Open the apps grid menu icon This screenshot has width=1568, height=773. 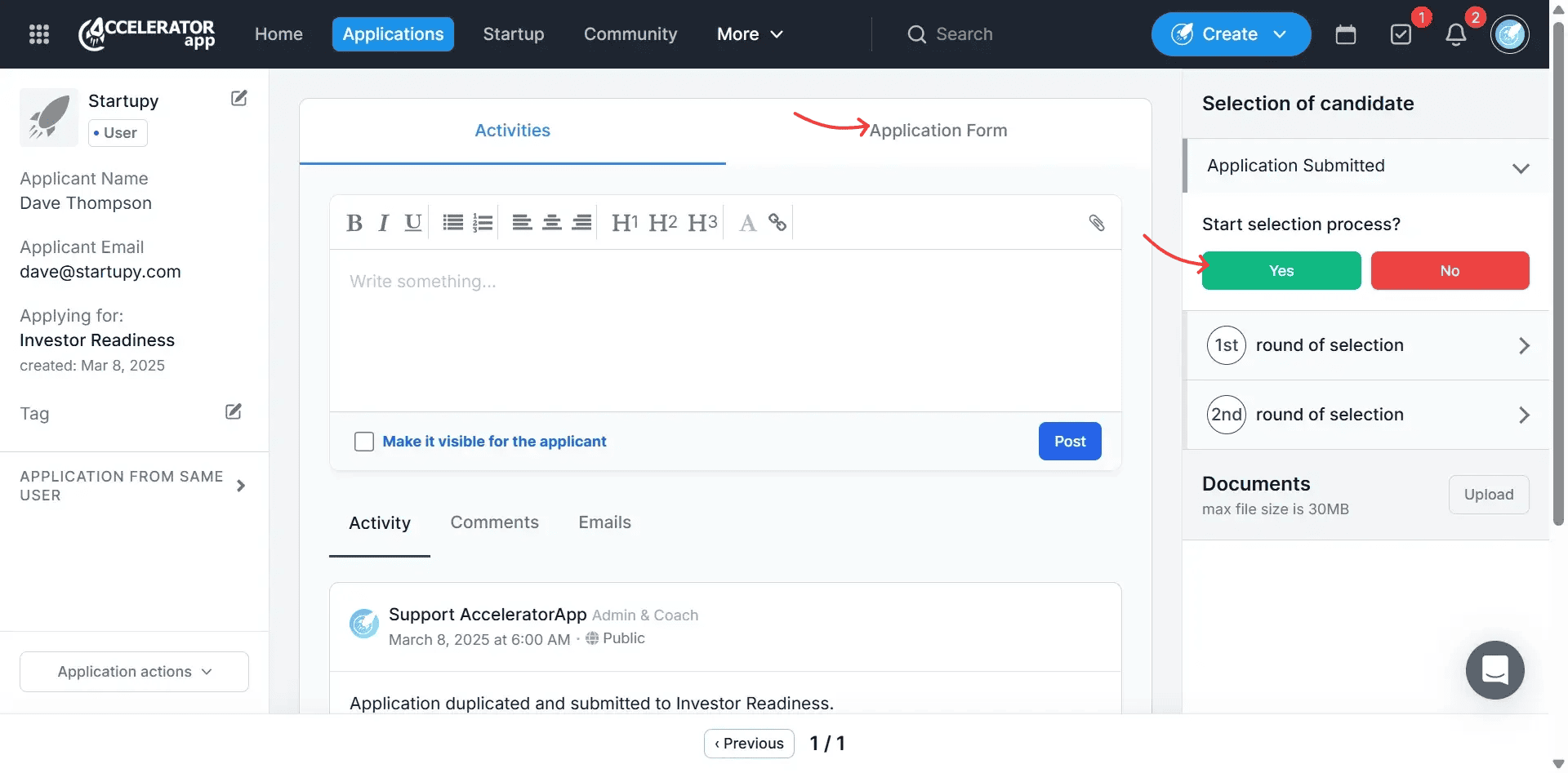pyautogui.click(x=39, y=34)
